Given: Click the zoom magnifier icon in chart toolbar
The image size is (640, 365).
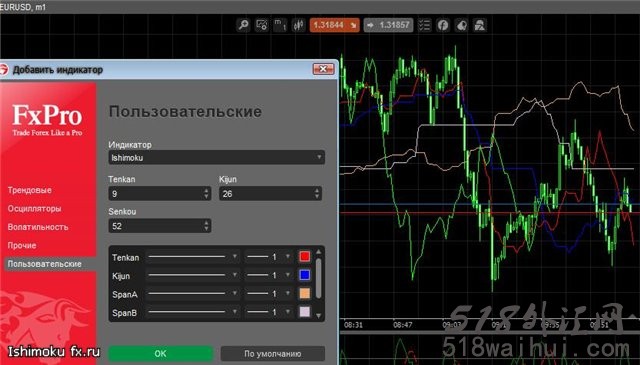Looking at the screenshot, I should tap(244, 25).
